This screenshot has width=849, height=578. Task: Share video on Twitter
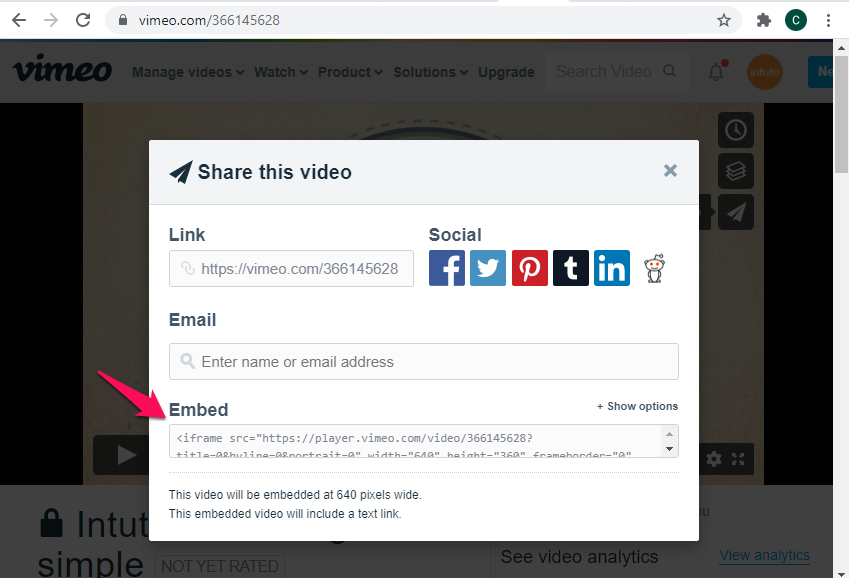(488, 268)
